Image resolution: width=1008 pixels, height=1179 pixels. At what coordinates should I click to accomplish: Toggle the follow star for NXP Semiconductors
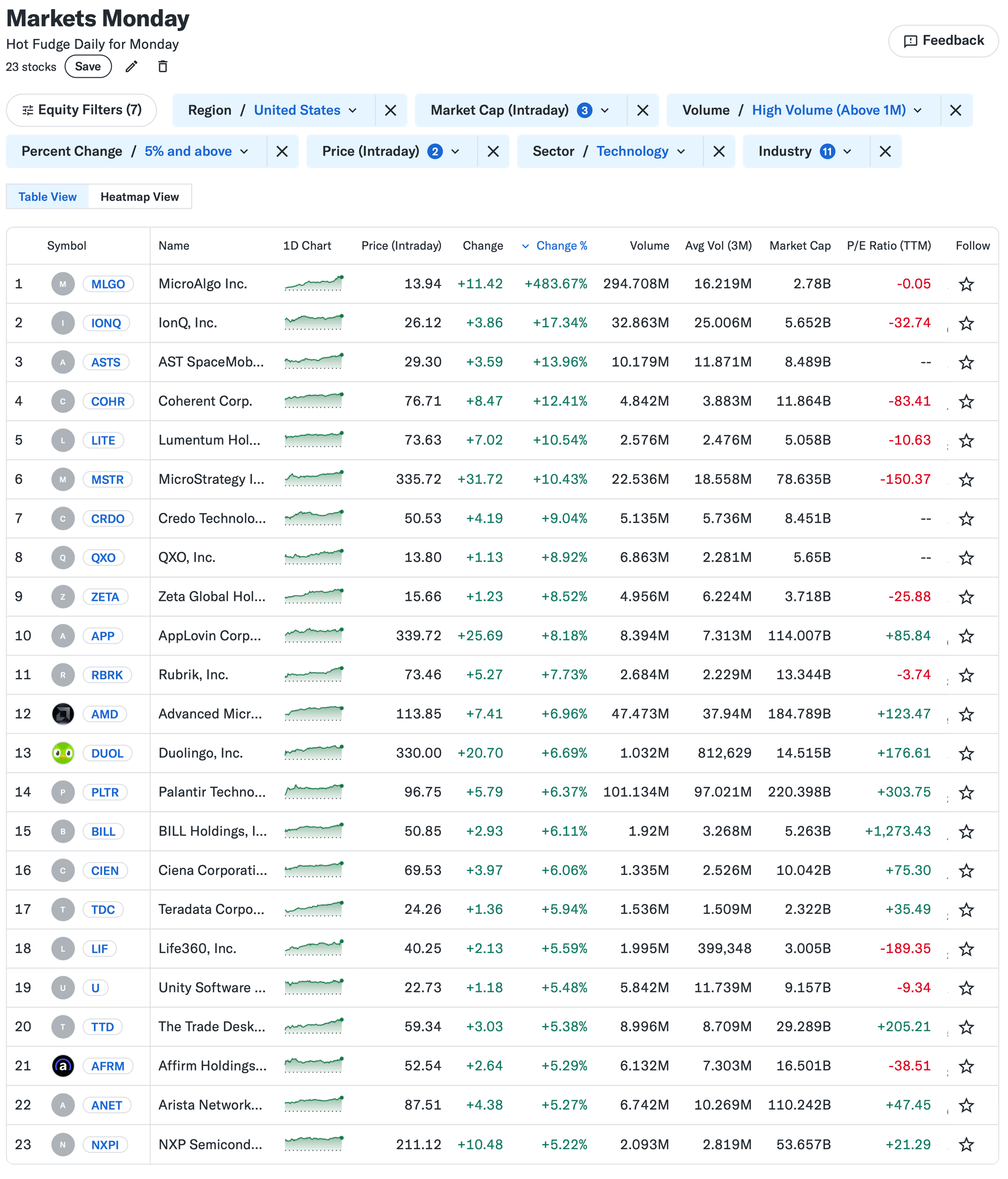pyautogui.click(x=967, y=1144)
